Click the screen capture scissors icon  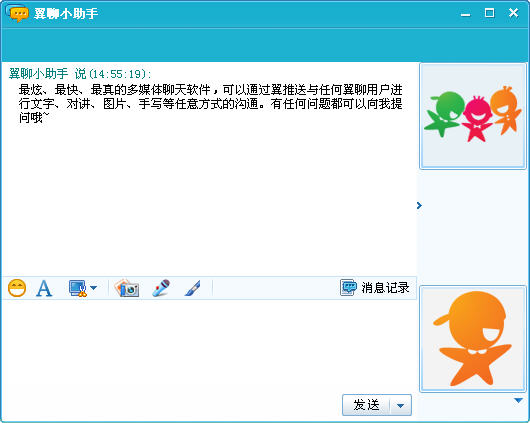pos(78,288)
